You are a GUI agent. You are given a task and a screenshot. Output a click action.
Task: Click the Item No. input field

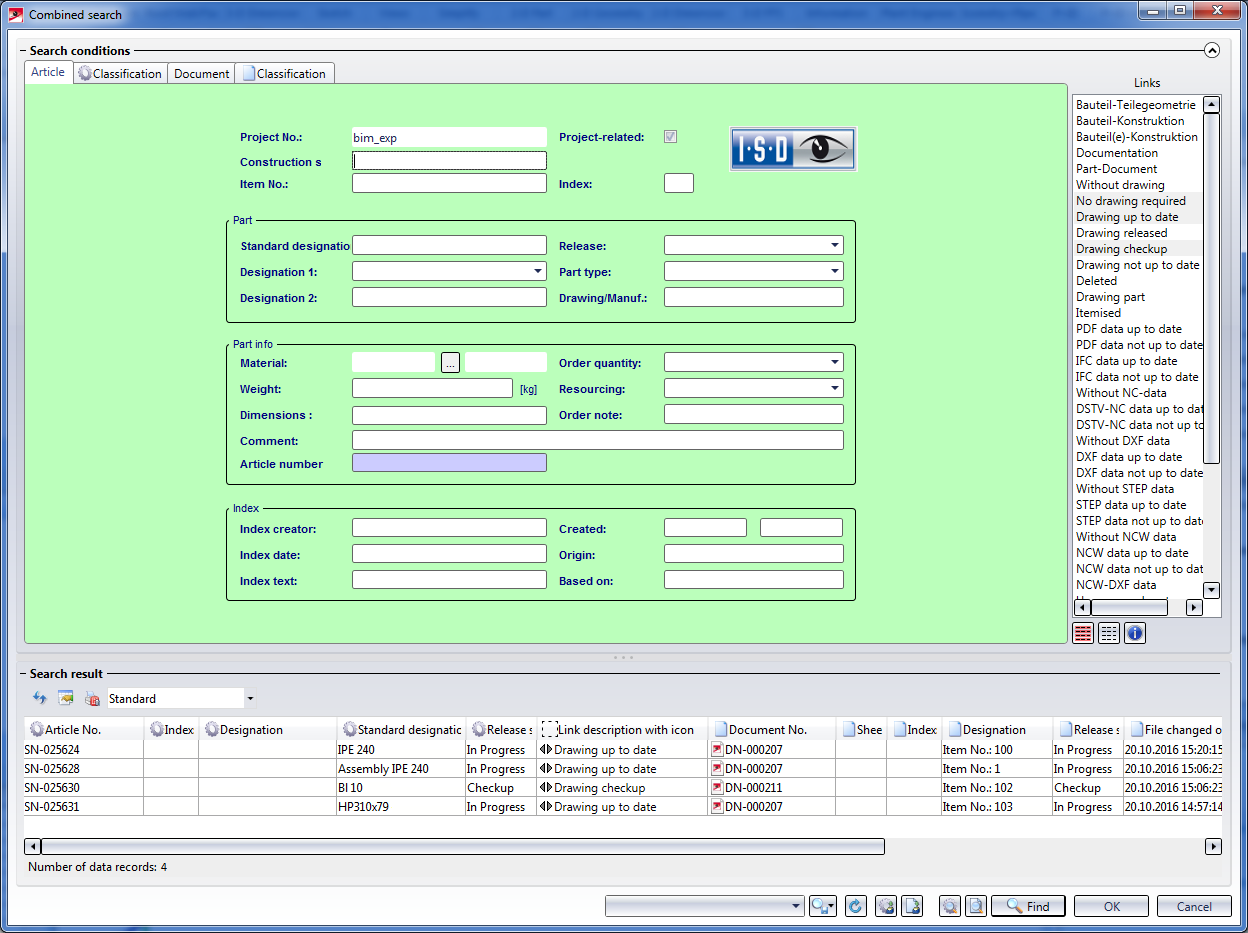(x=449, y=183)
